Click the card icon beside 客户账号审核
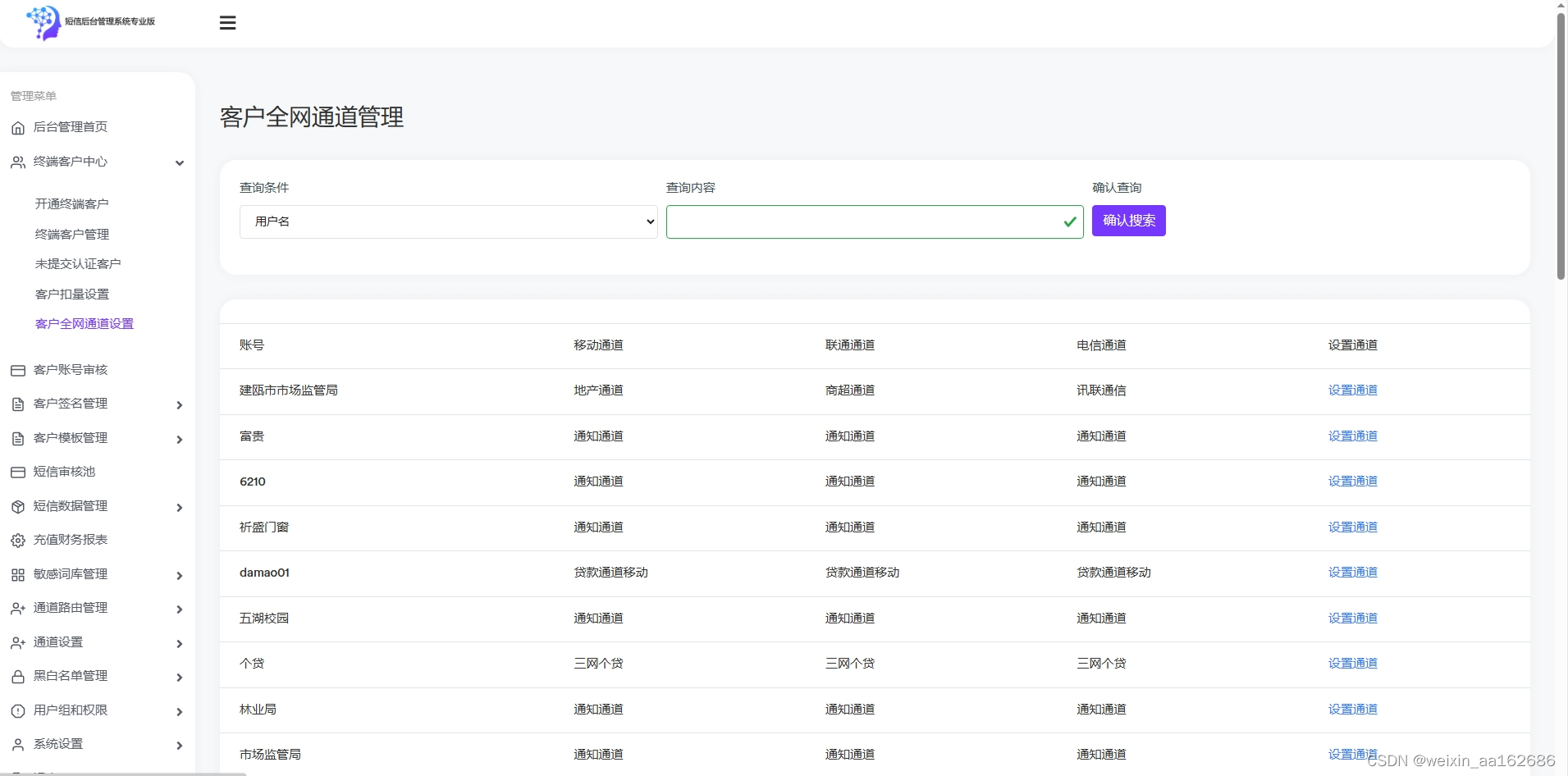1568x776 pixels. point(18,371)
